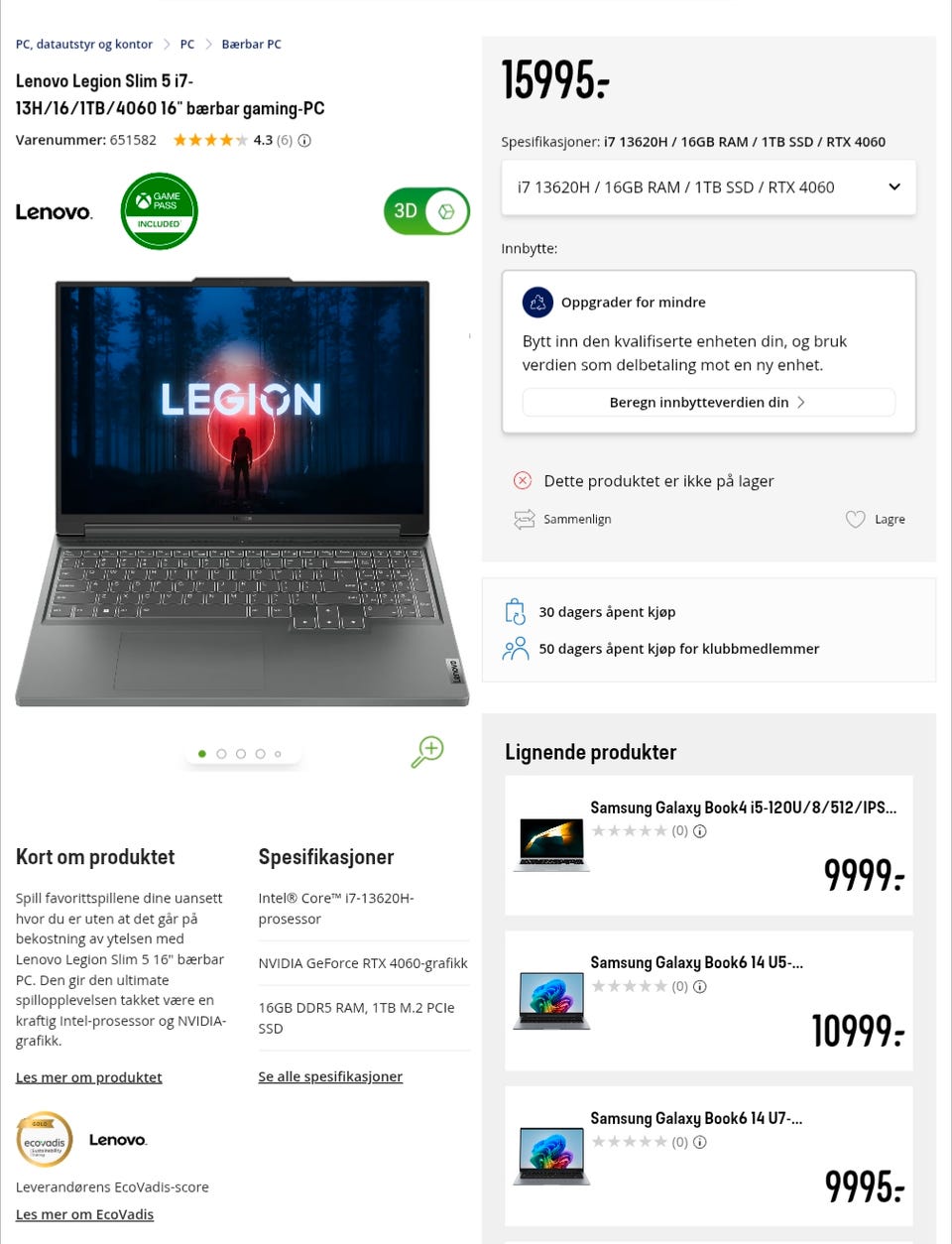Click chevron after PC, datautstyr og kontor
The image size is (952, 1244).
pos(167,45)
